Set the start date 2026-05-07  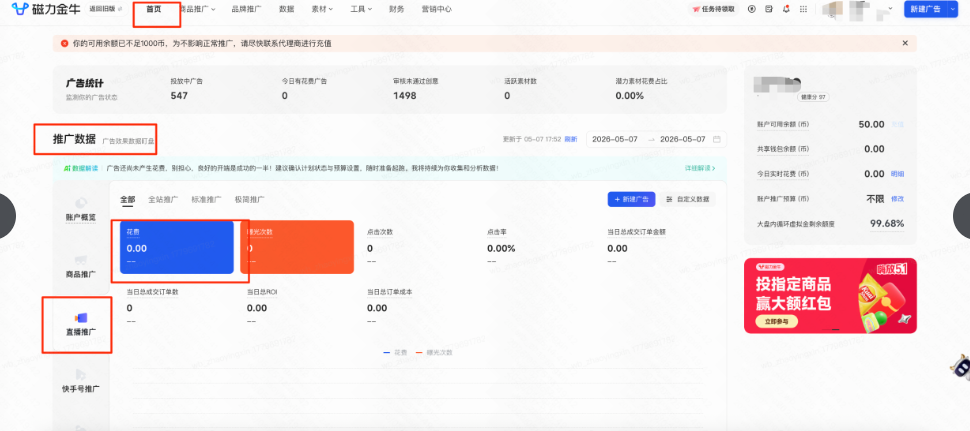(x=615, y=139)
